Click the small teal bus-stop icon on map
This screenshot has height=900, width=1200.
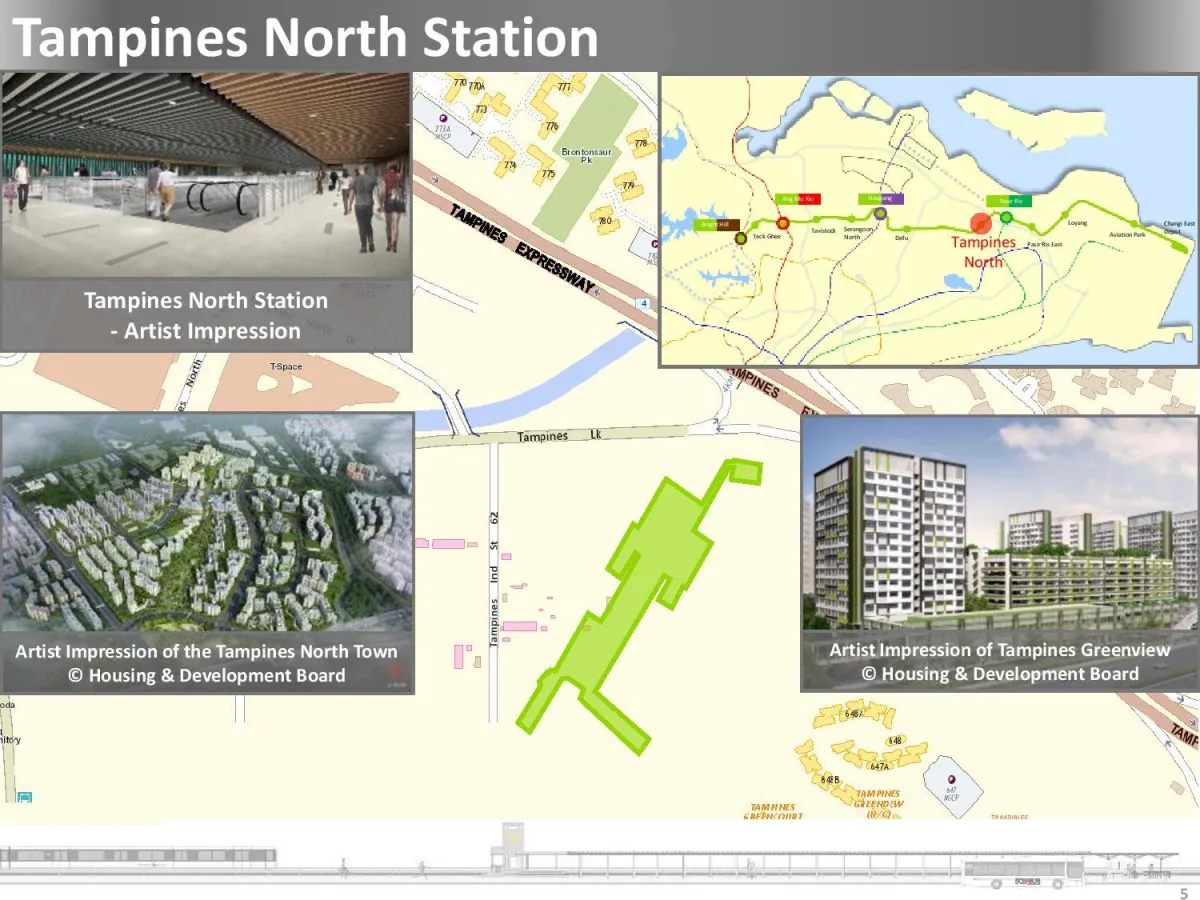[24, 797]
